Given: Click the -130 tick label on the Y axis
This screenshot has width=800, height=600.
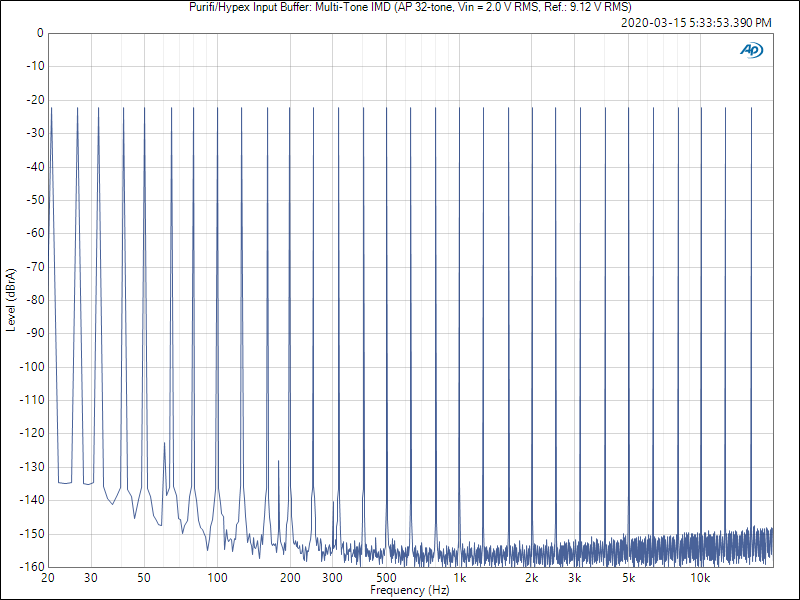Looking at the screenshot, I should click(32, 467).
